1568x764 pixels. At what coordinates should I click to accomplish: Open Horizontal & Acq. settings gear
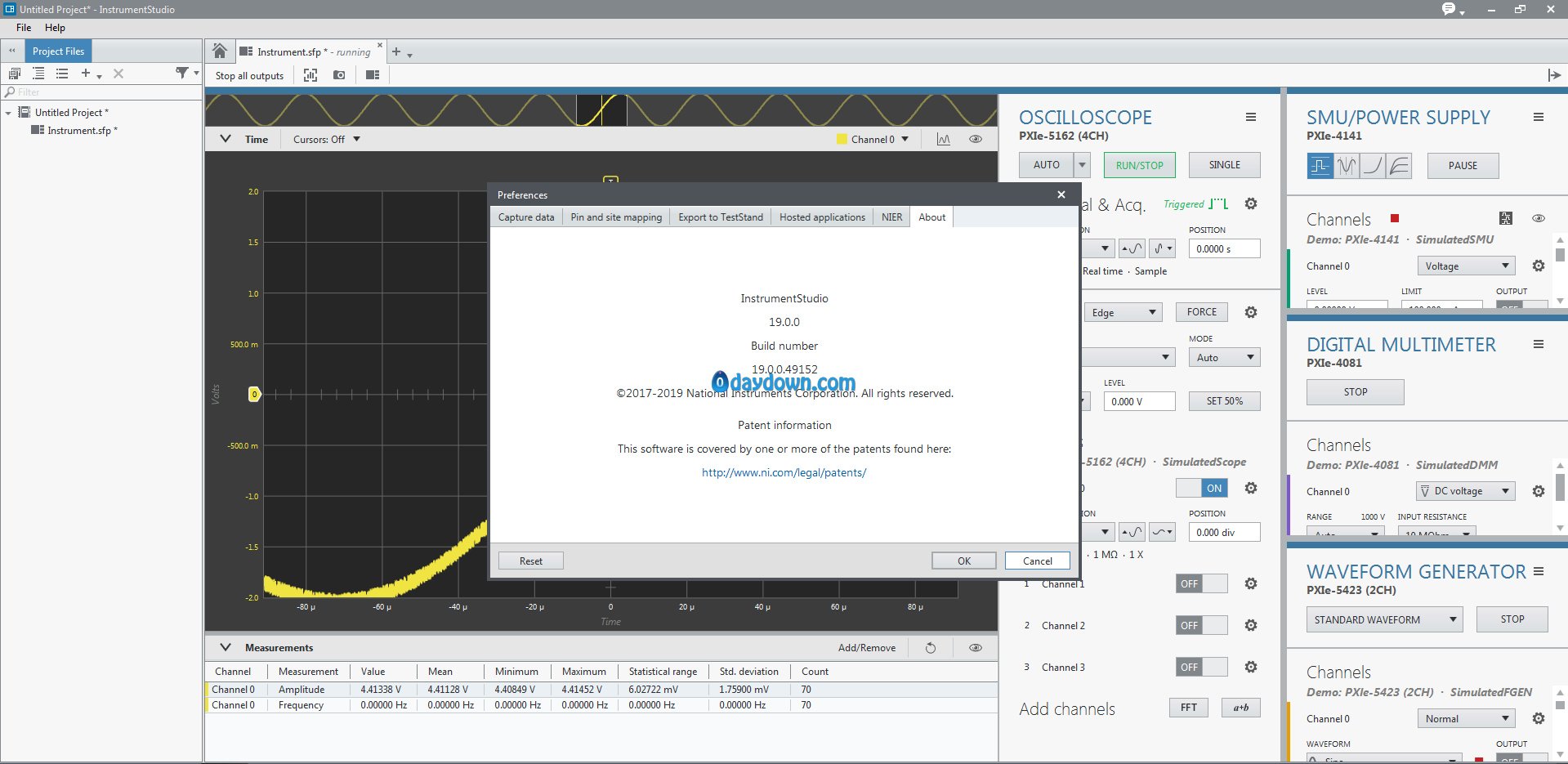tap(1250, 204)
